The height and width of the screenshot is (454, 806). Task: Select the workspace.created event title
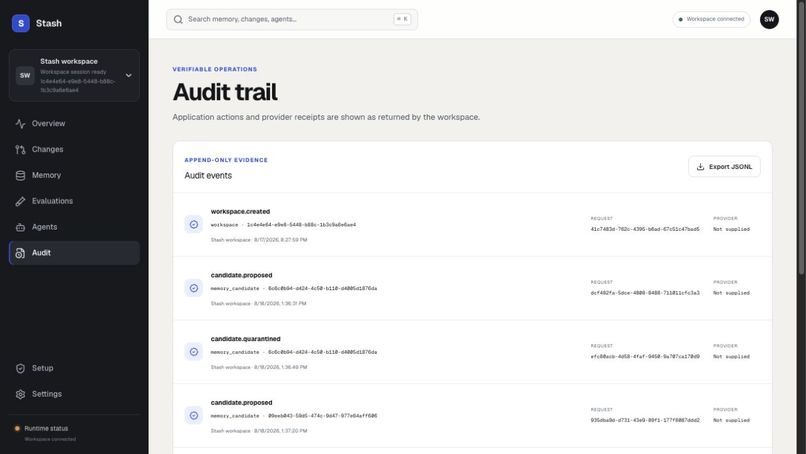tap(240, 211)
